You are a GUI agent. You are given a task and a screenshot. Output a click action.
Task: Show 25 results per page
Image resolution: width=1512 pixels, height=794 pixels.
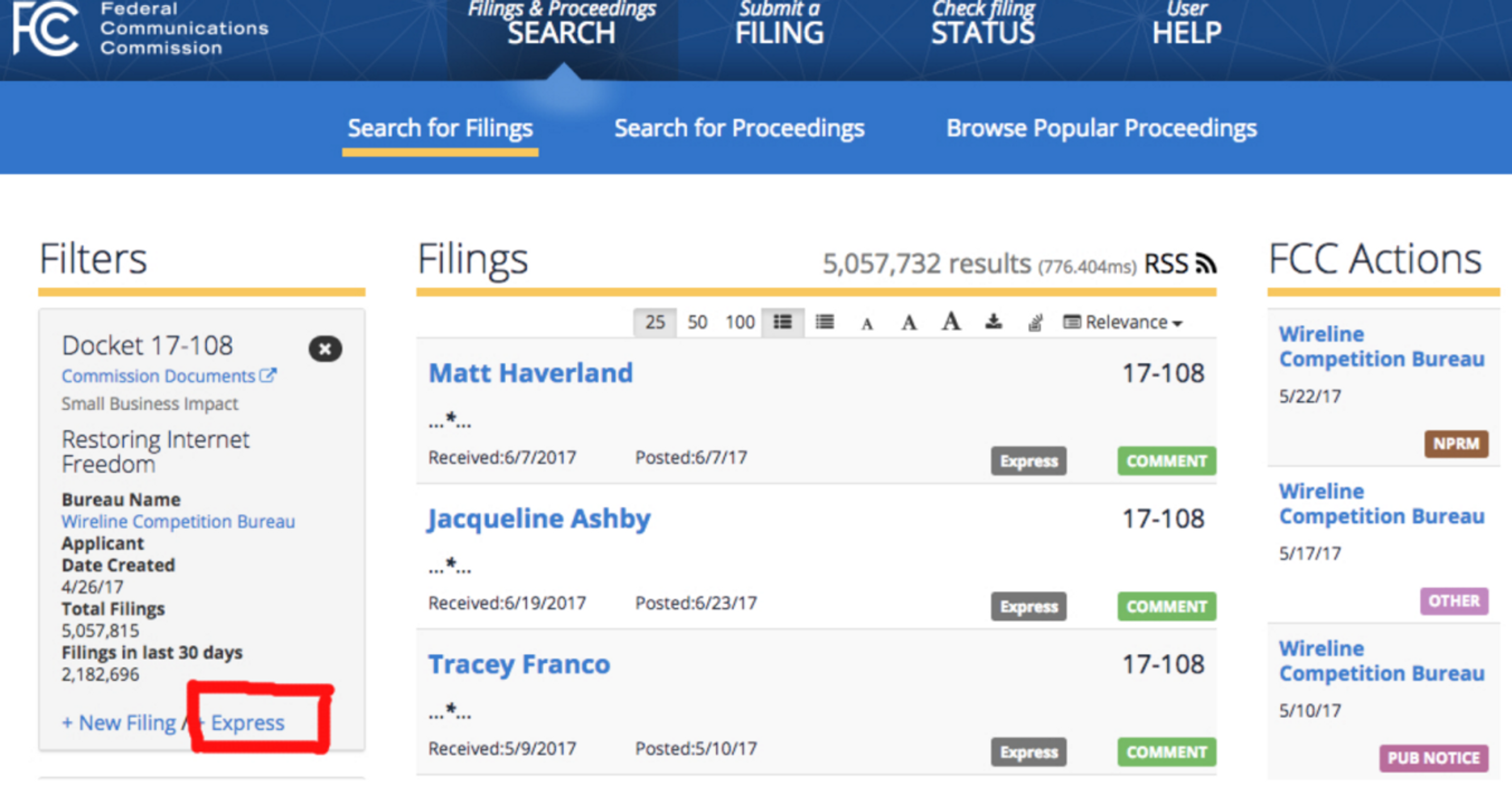[655, 322]
